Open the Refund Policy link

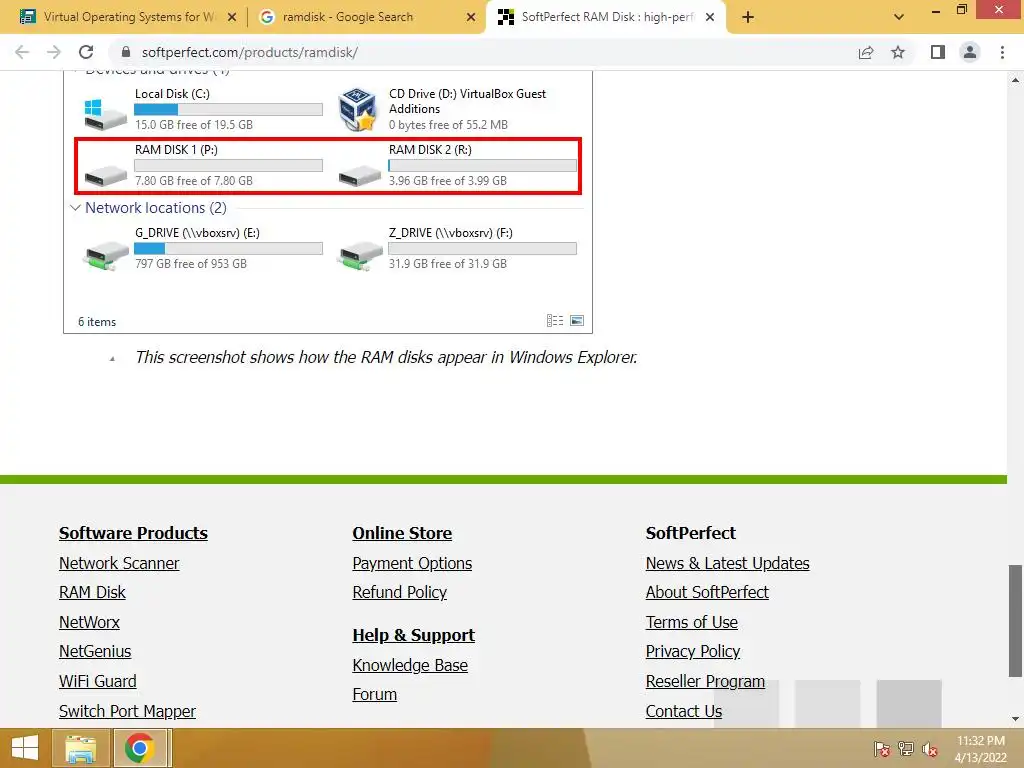click(x=400, y=592)
